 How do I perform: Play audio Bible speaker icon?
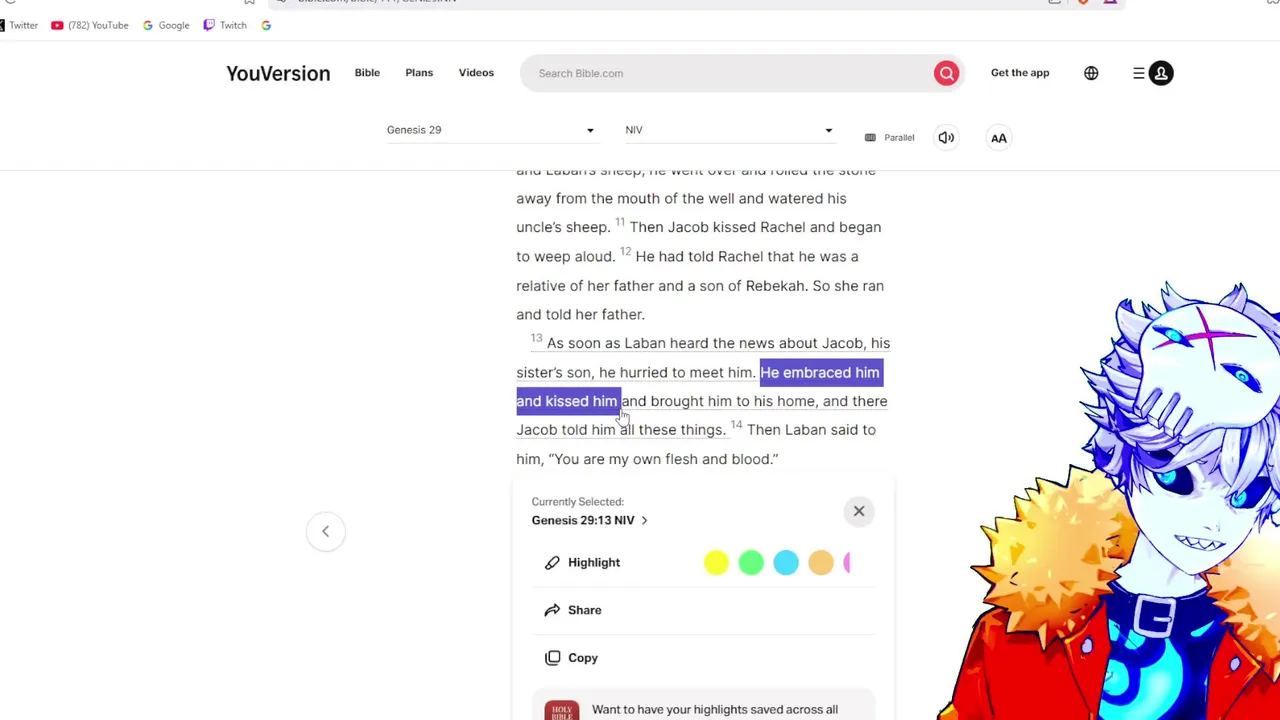[x=946, y=137]
